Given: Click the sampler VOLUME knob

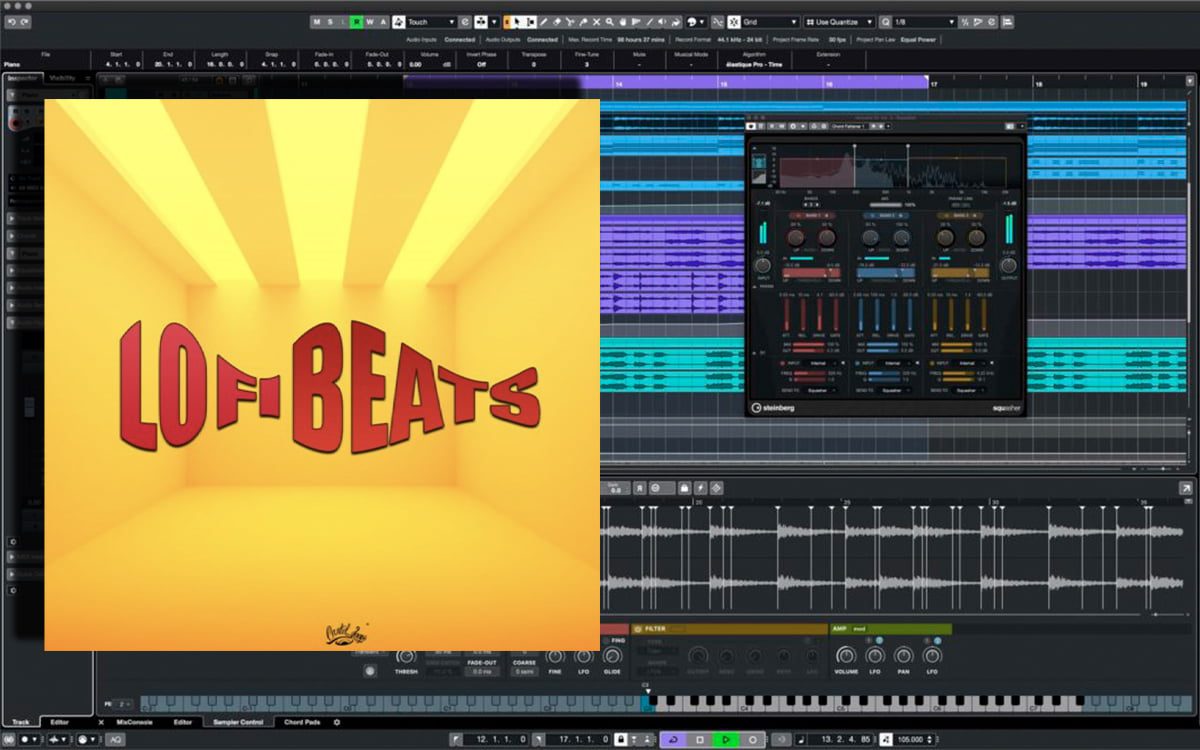Looking at the screenshot, I should click(x=845, y=655).
